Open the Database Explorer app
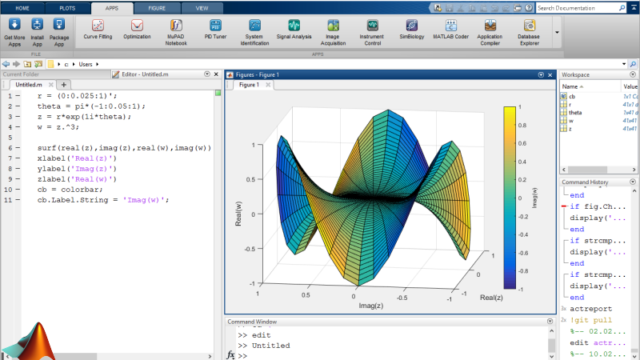Screen dimensions: 640x360 point(529,32)
